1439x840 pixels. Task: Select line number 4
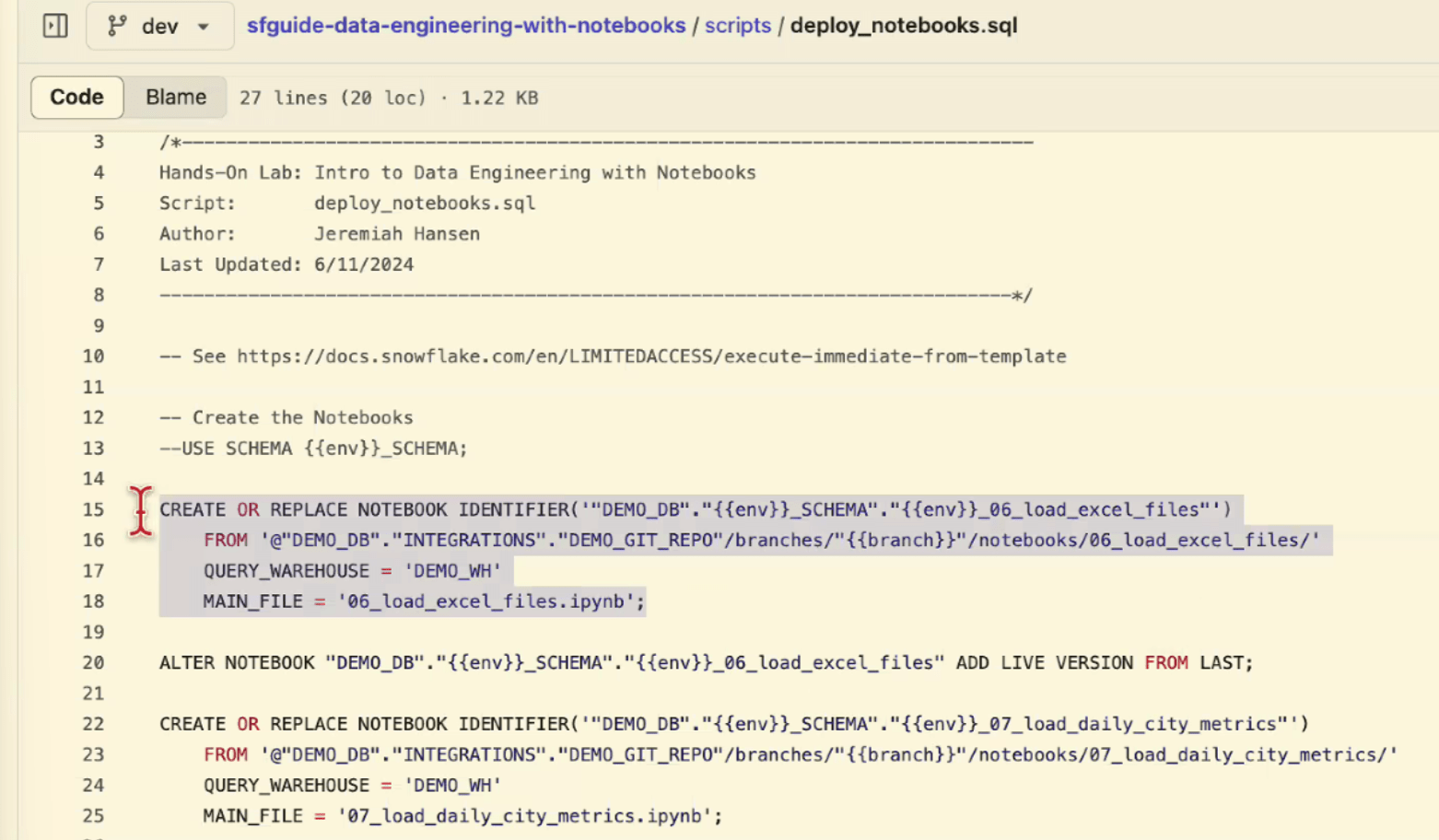coord(99,172)
